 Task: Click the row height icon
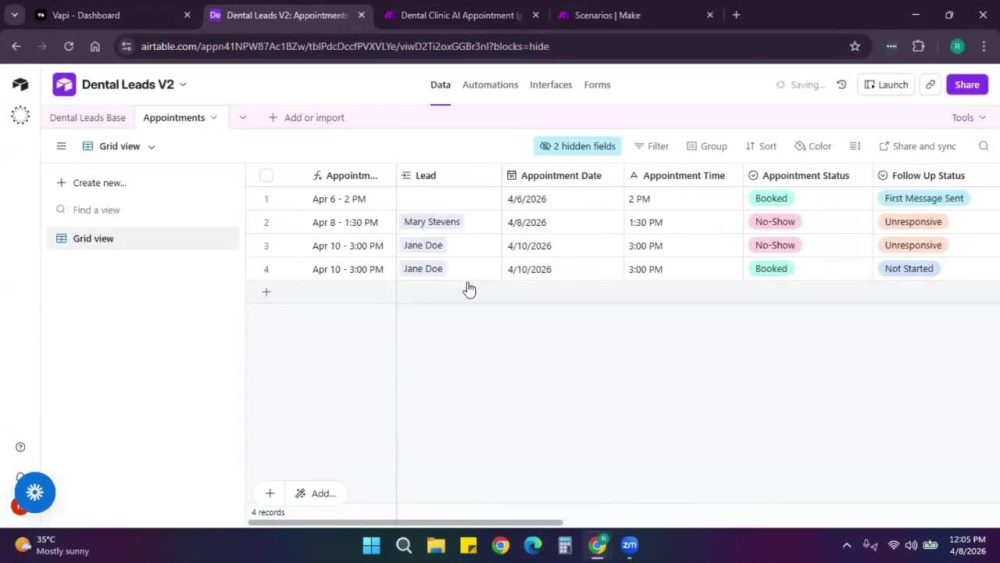point(855,146)
